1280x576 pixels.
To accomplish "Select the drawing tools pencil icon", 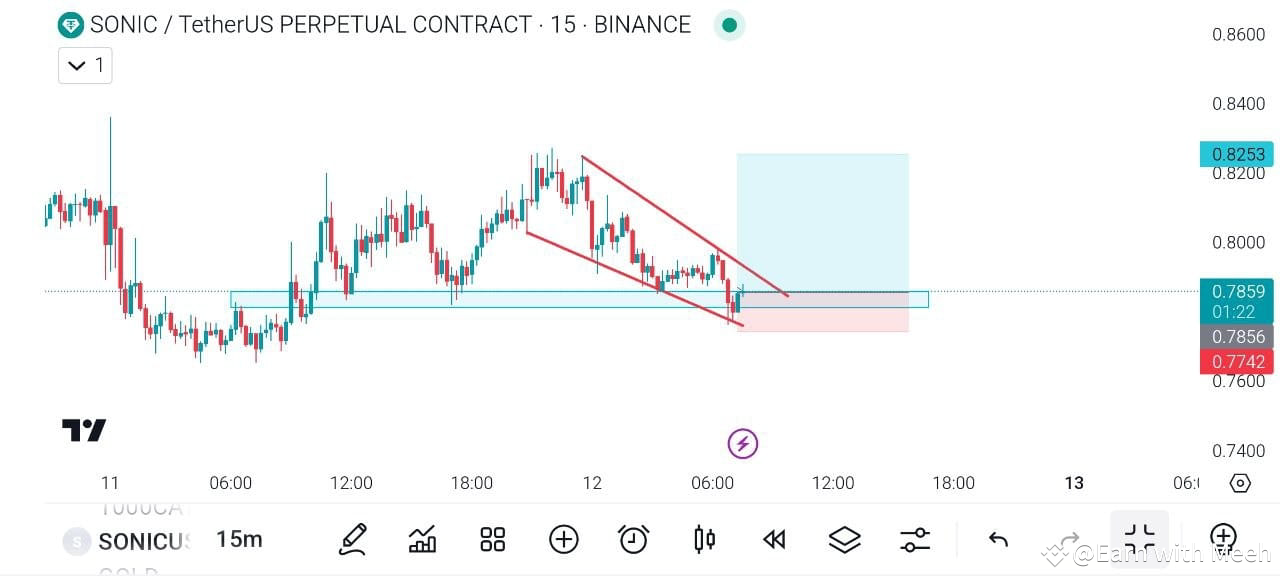I will (352, 539).
